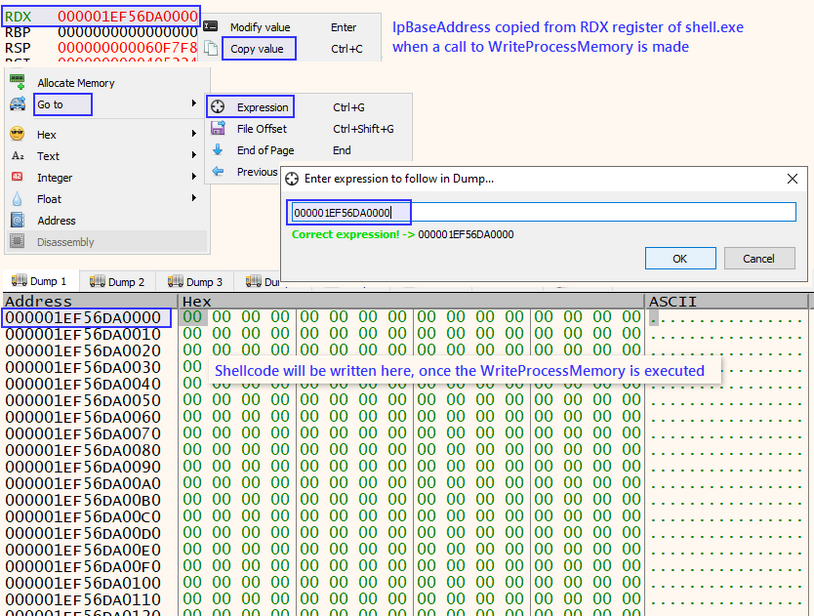Click the End of Page down-arrow icon
The width and height of the screenshot is (814, 616).
[218, 150]
